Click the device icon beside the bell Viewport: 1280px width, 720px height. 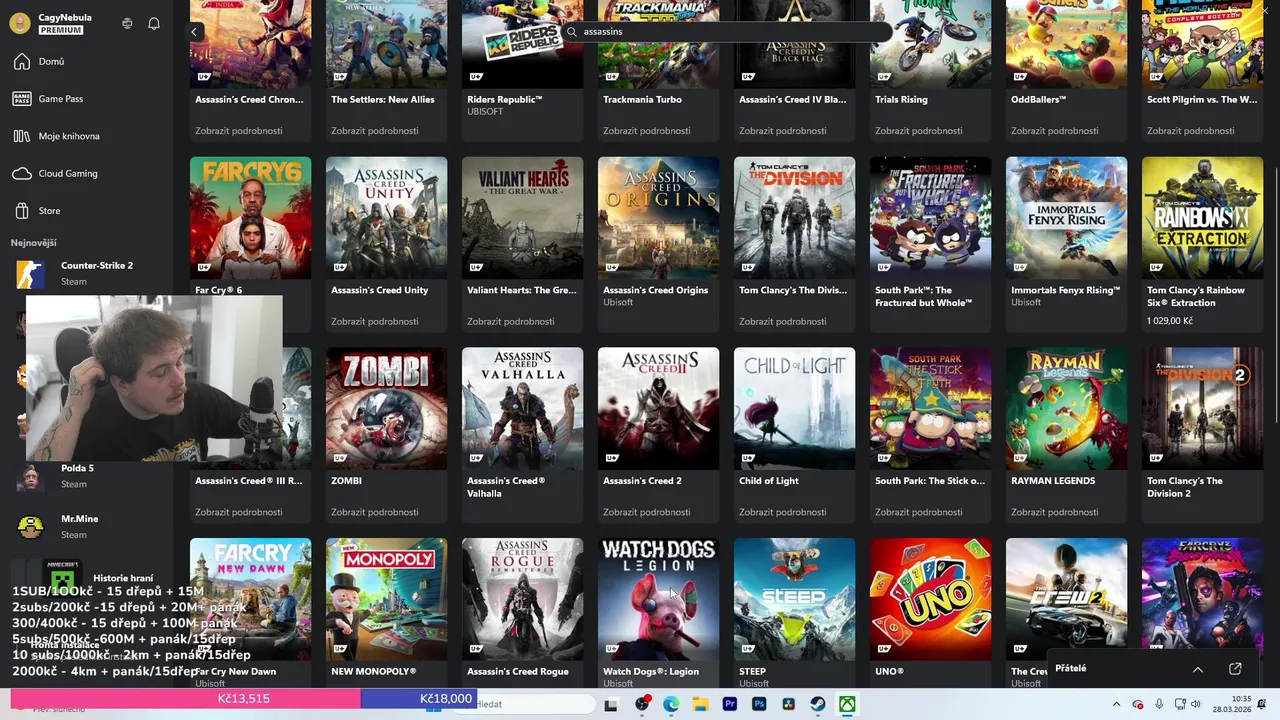tap(127, 23)
